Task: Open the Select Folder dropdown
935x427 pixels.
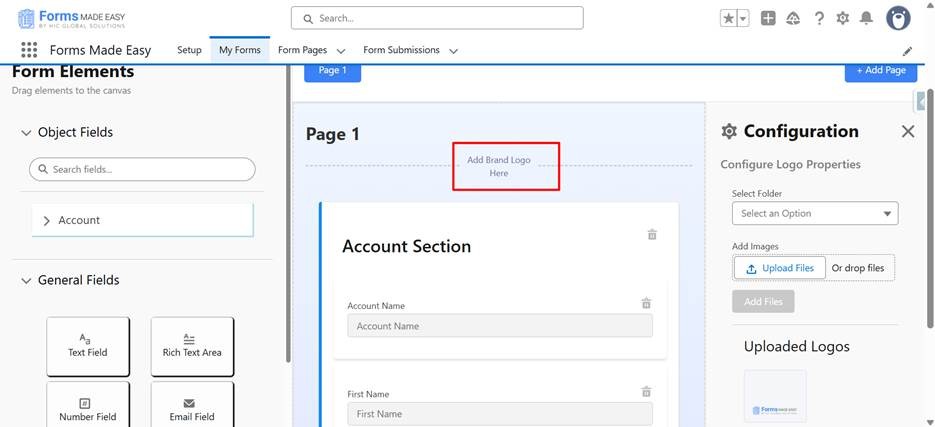Action: [x=814, y=213]
